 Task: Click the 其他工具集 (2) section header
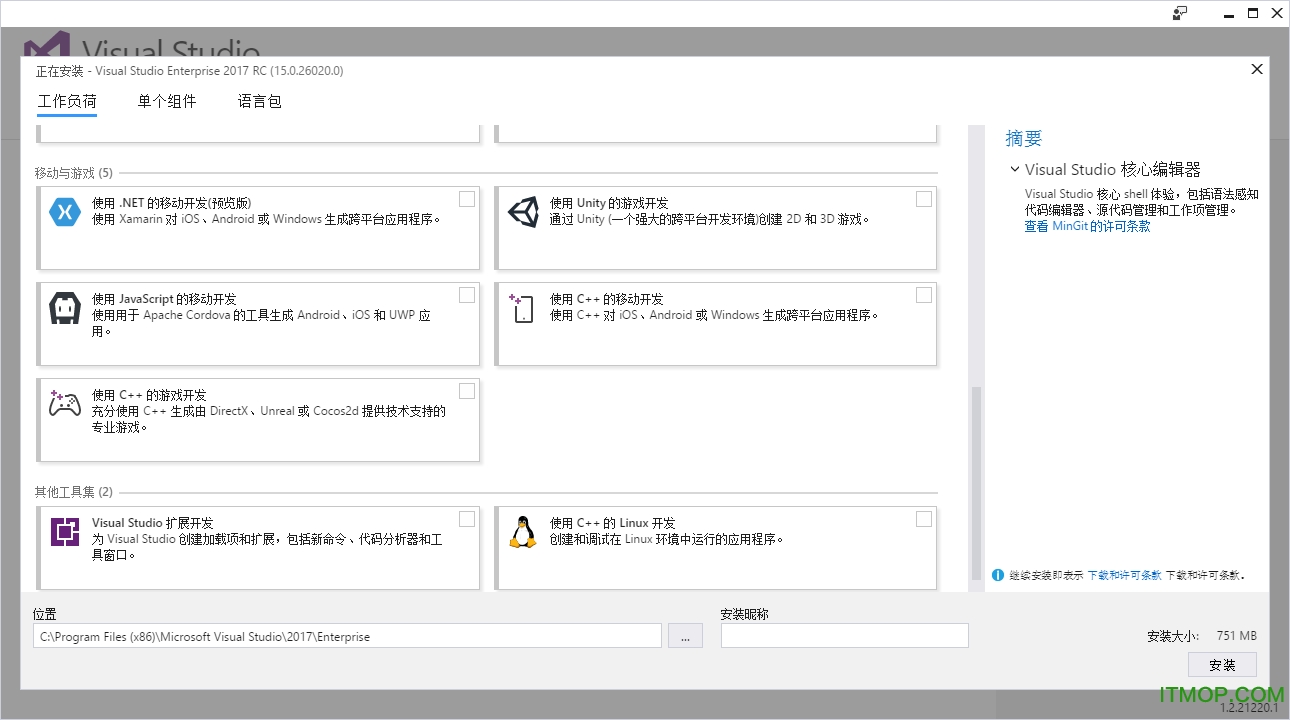74,492
